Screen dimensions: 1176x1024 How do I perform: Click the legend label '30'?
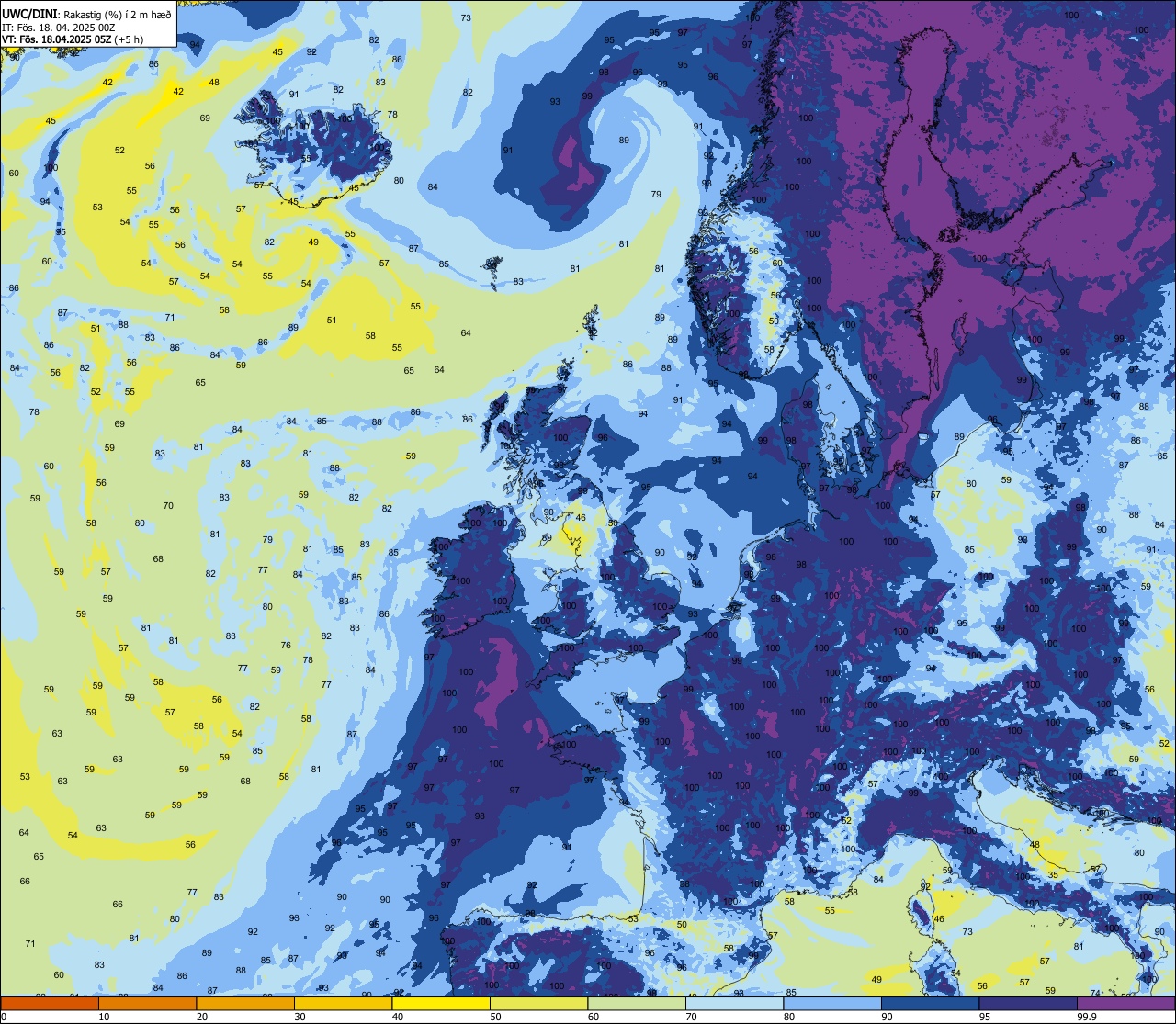click(x=300, y=1017)
